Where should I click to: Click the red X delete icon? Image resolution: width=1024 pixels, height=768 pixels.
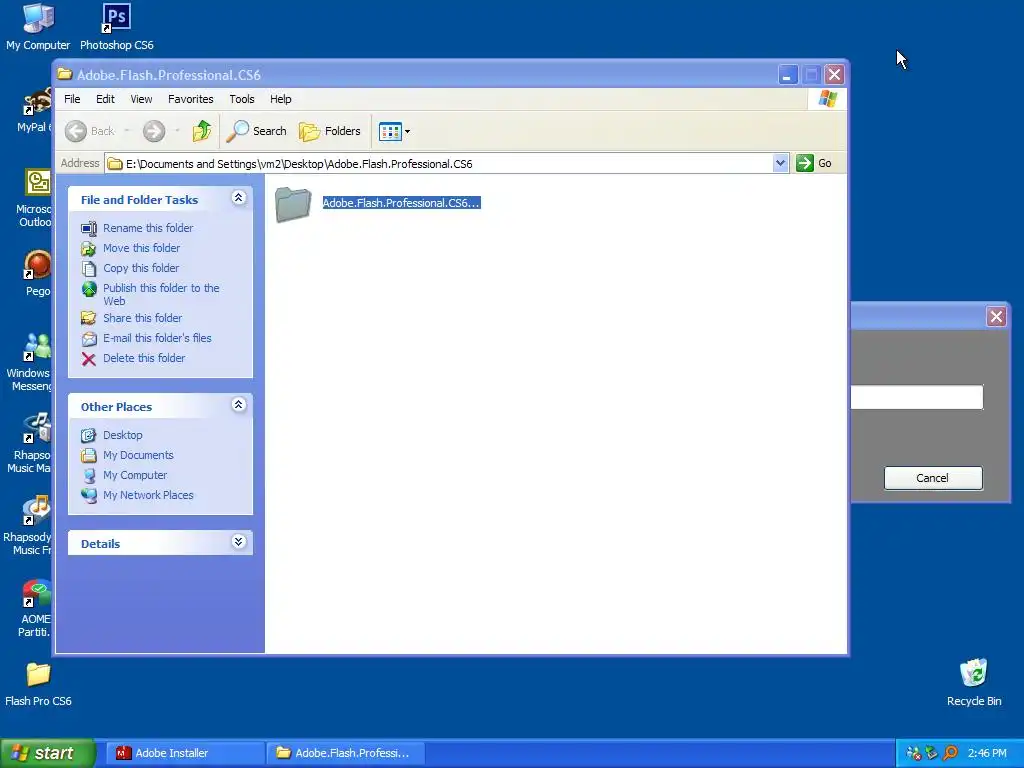(89, 359)
